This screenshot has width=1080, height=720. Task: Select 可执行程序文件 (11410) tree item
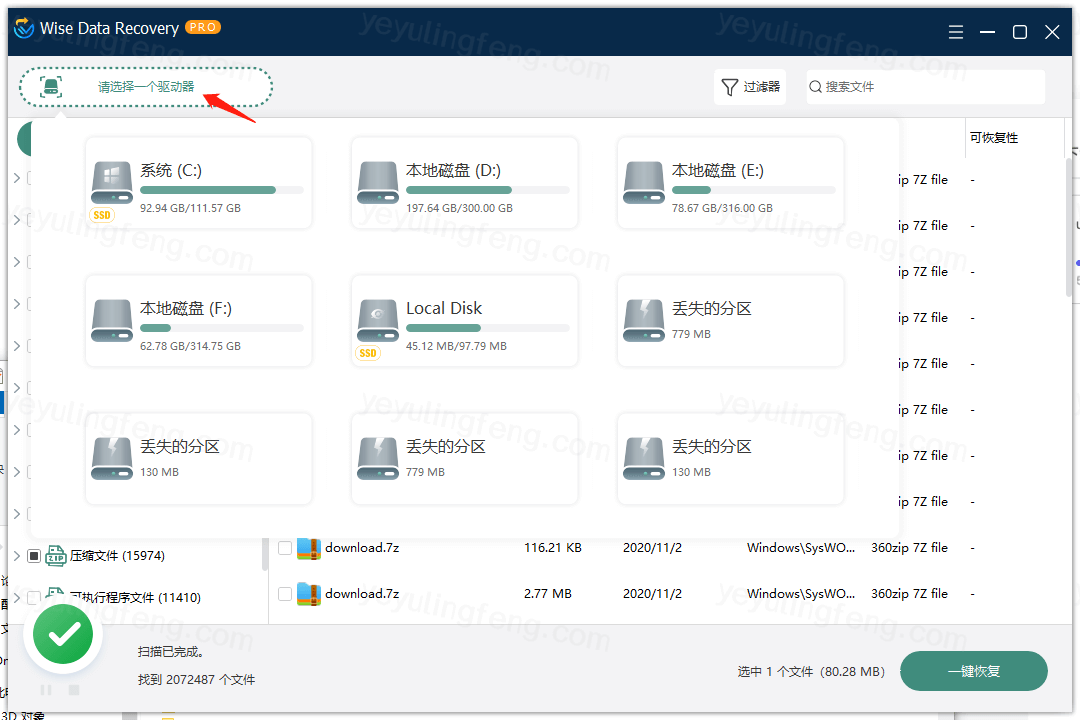(135, 597)
